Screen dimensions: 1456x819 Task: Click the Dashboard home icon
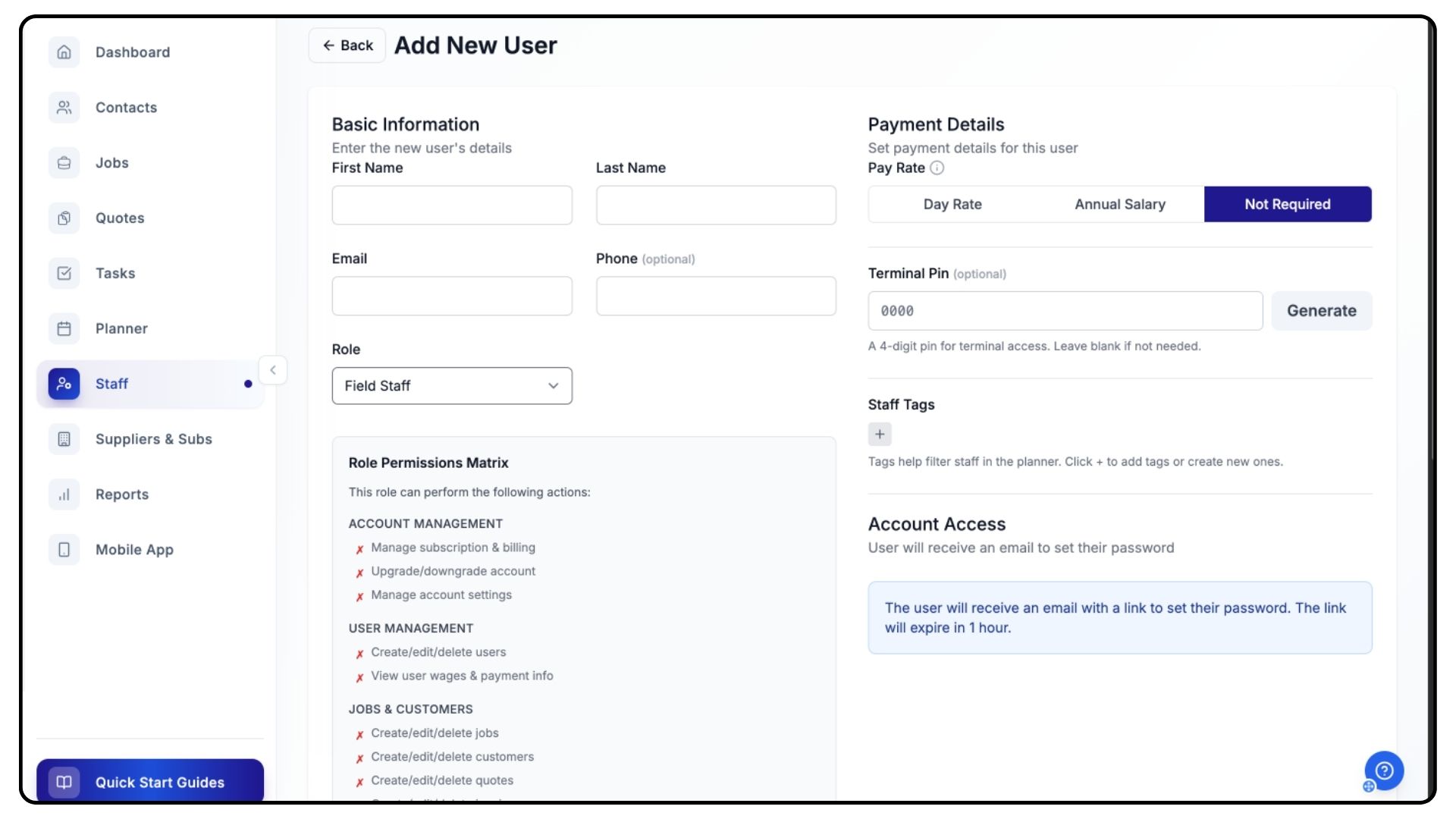click(x=64, y=52)
